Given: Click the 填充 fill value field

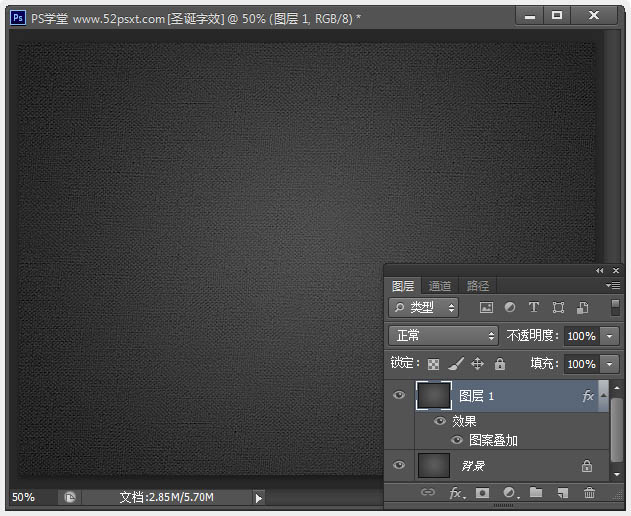Looking at the screenshot, I should pos(581,364).
